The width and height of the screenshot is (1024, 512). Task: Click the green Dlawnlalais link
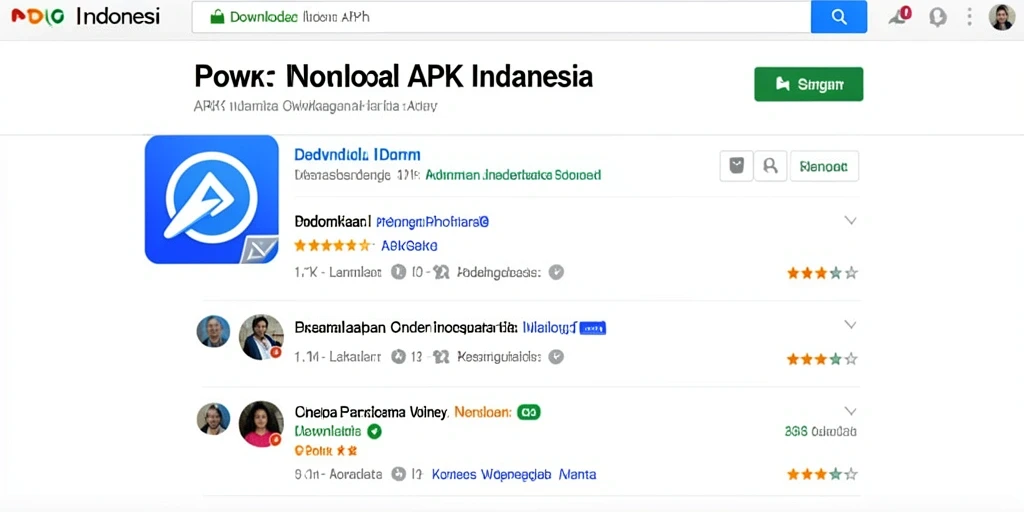(x=328, y=431)
